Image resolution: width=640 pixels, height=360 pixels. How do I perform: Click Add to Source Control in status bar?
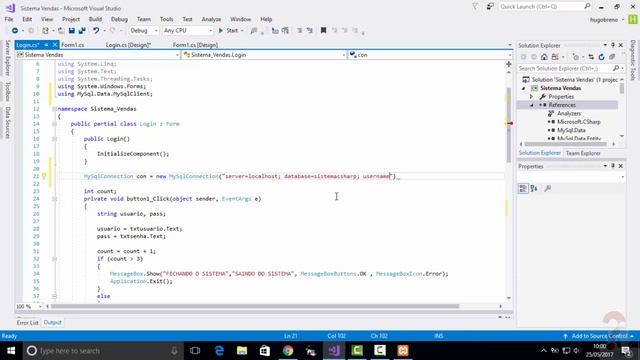point(599,336)
